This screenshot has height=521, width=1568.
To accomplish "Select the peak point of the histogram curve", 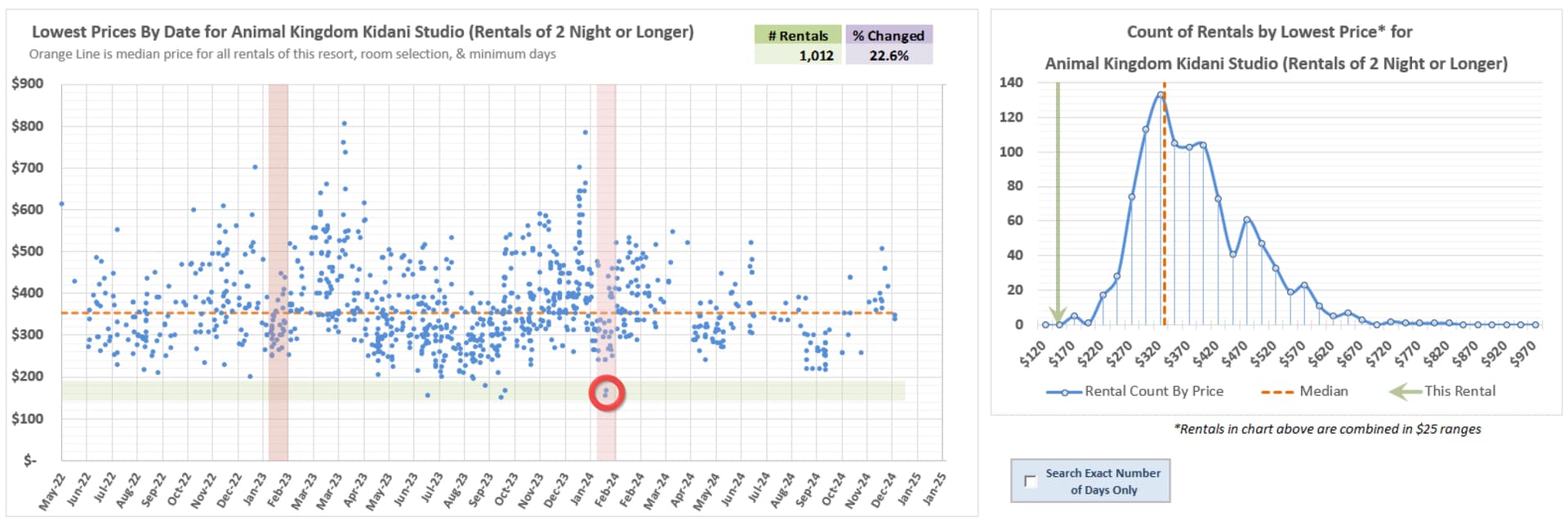I will pyautogui.click(x=1160, y=95).
